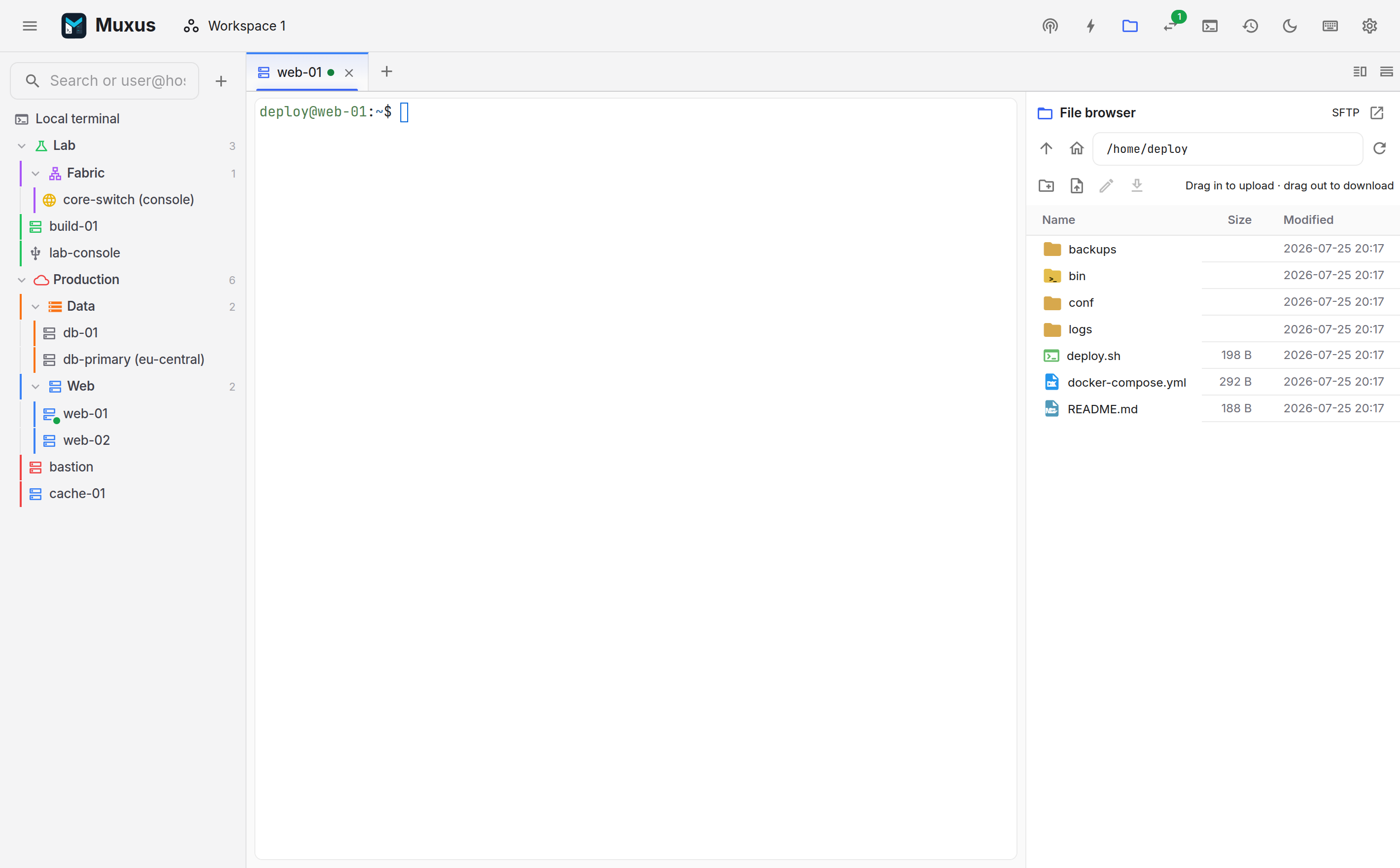Open the keyboard shortcuts icon
The image size is (1400, 868).
pos(1330,26)
